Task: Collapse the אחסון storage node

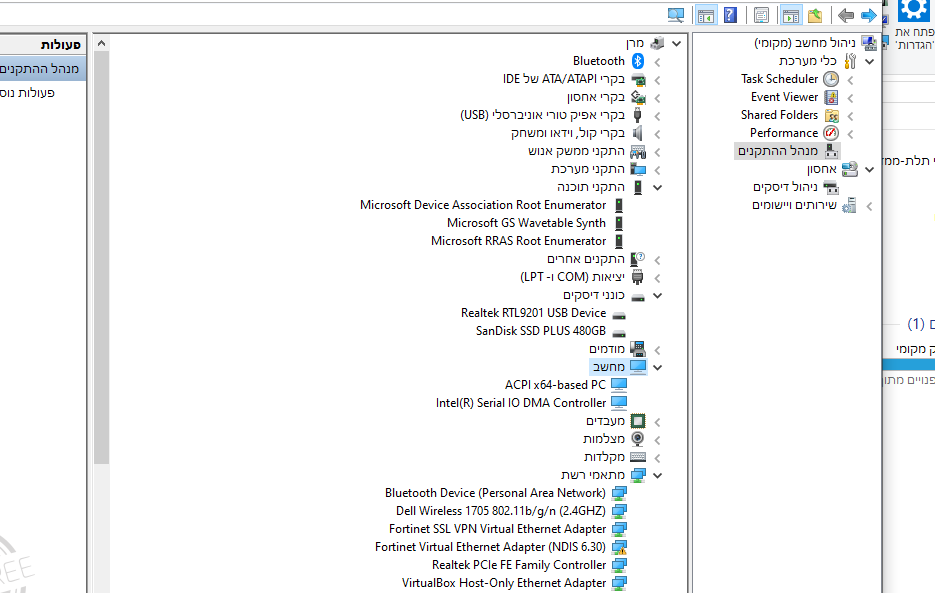Action: (868, 168)
